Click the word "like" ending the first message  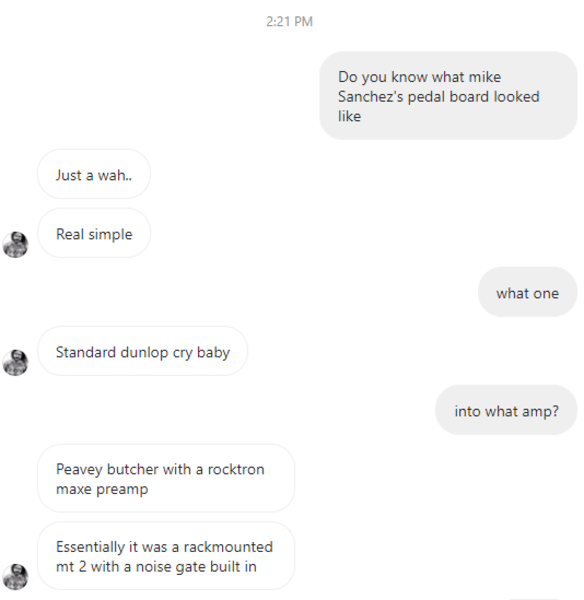click(349, 116)
